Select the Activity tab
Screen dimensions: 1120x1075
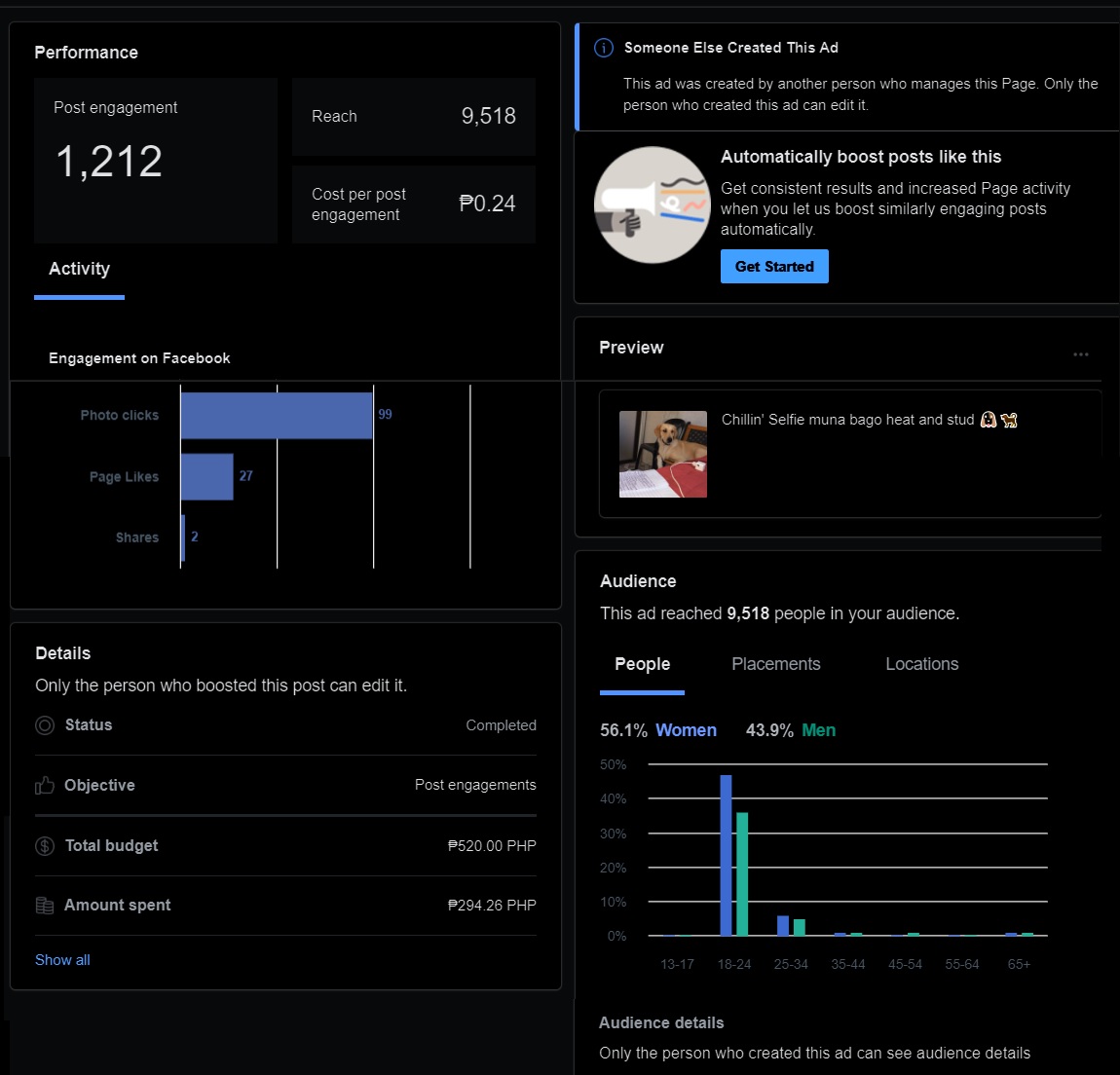[x=79, y=270]
